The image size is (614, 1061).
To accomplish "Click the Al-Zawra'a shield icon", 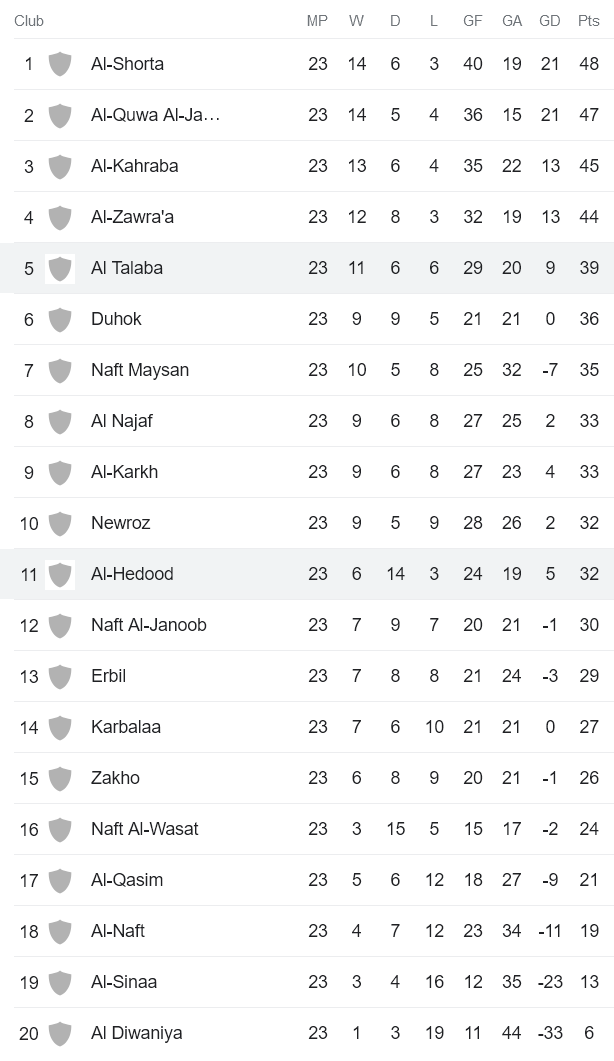I will (59, 216).
